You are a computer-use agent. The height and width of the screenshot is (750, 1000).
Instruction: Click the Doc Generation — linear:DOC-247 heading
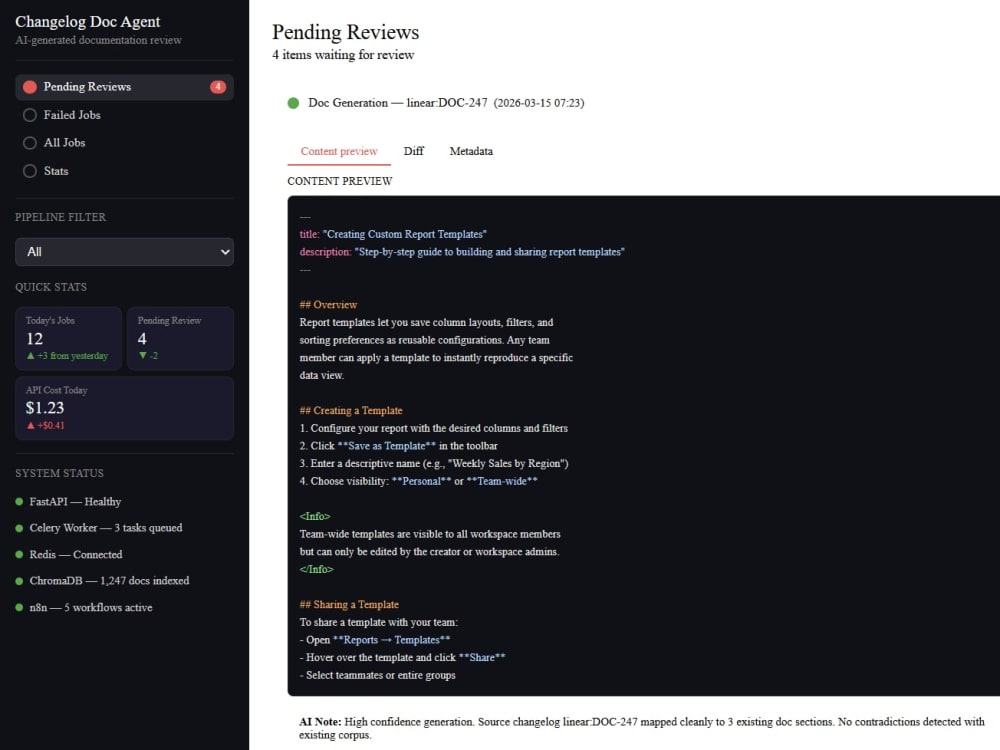click(398, 103)
